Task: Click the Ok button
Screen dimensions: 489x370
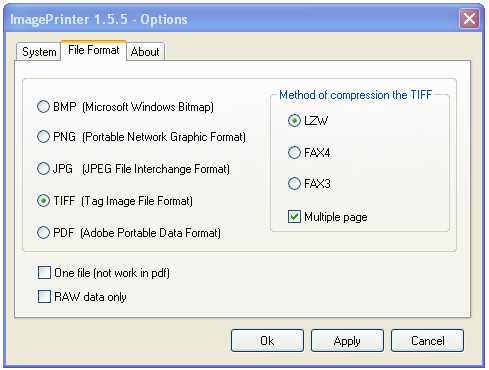Action: point(267,341)
